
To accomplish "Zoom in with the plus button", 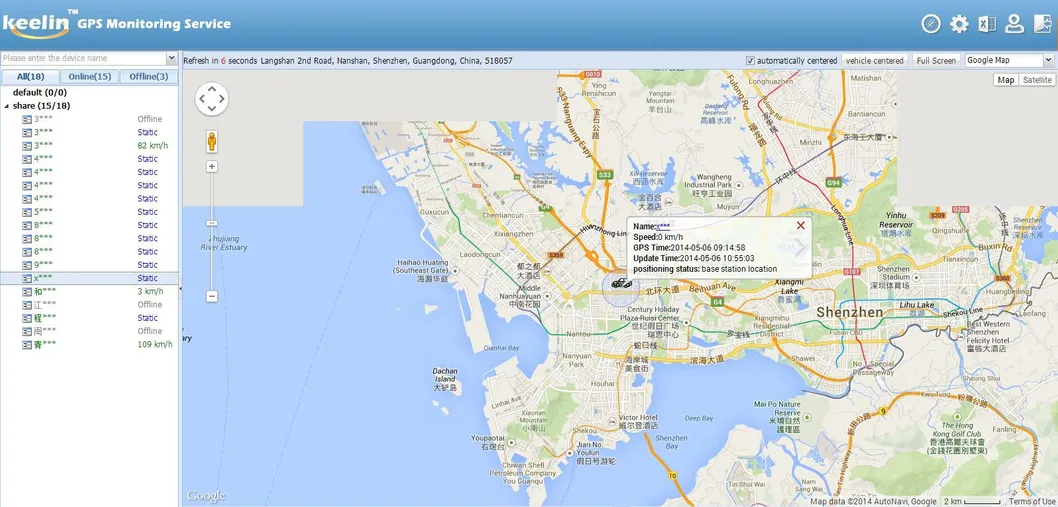I will (212, 167).
